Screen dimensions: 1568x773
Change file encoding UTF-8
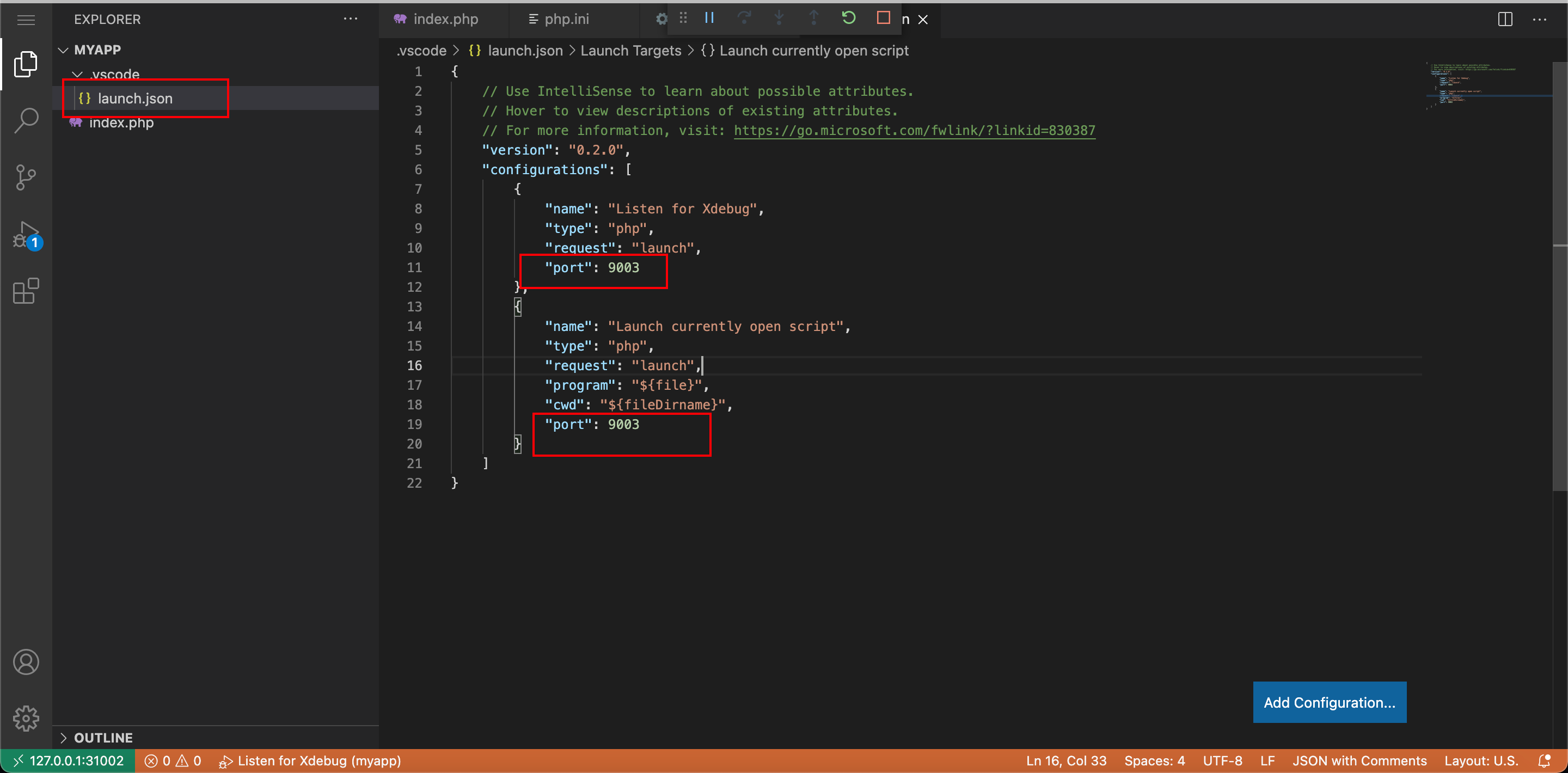click(x=1222, y=761)
